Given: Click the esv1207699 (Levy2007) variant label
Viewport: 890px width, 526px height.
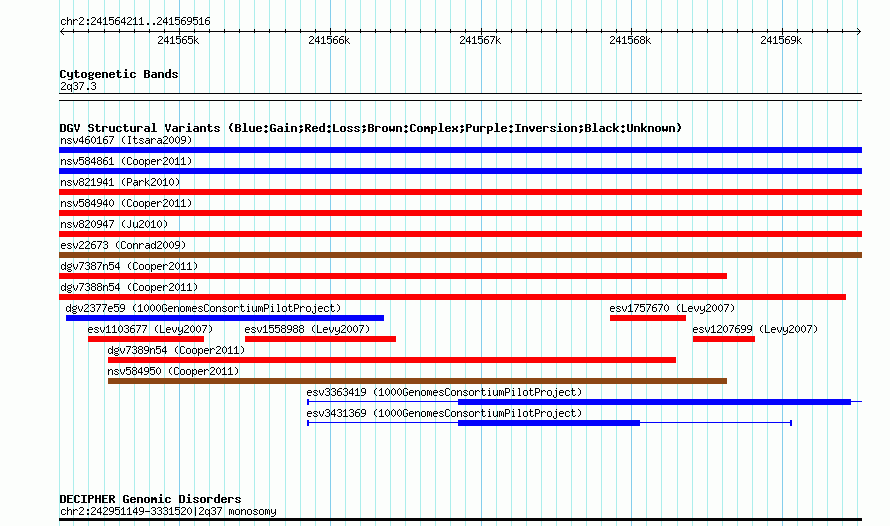Looking at the screenshot, I should click(755, 329).
